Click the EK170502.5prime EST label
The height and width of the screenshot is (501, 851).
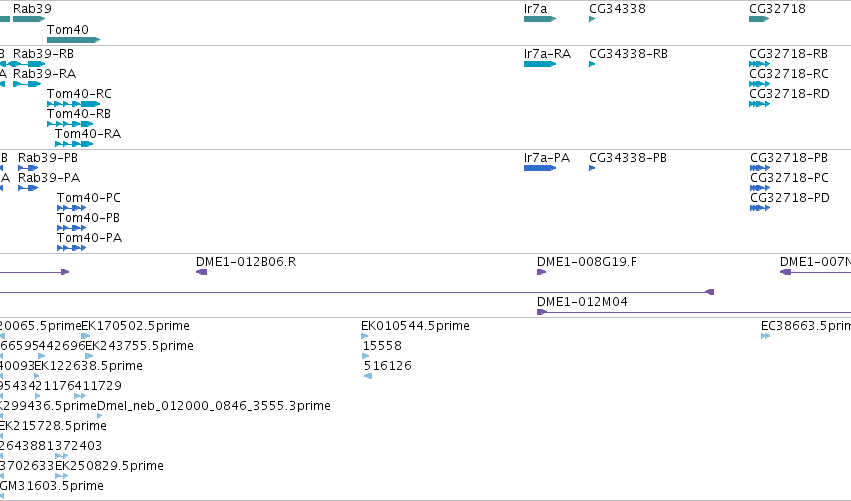[136, 326]
